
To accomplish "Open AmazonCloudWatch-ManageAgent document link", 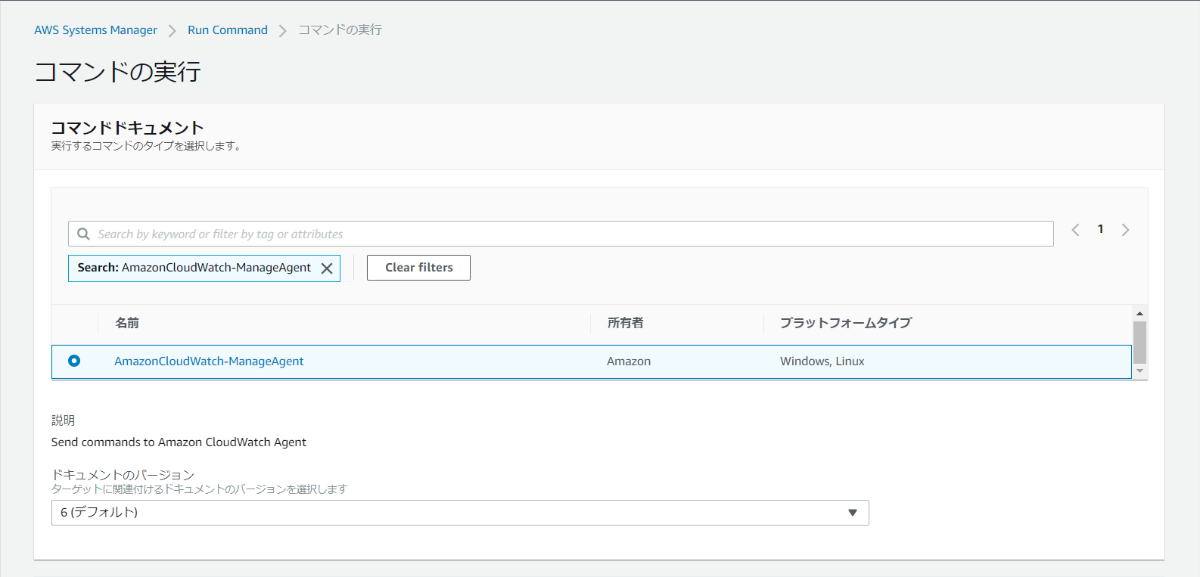I will (209, 361).
